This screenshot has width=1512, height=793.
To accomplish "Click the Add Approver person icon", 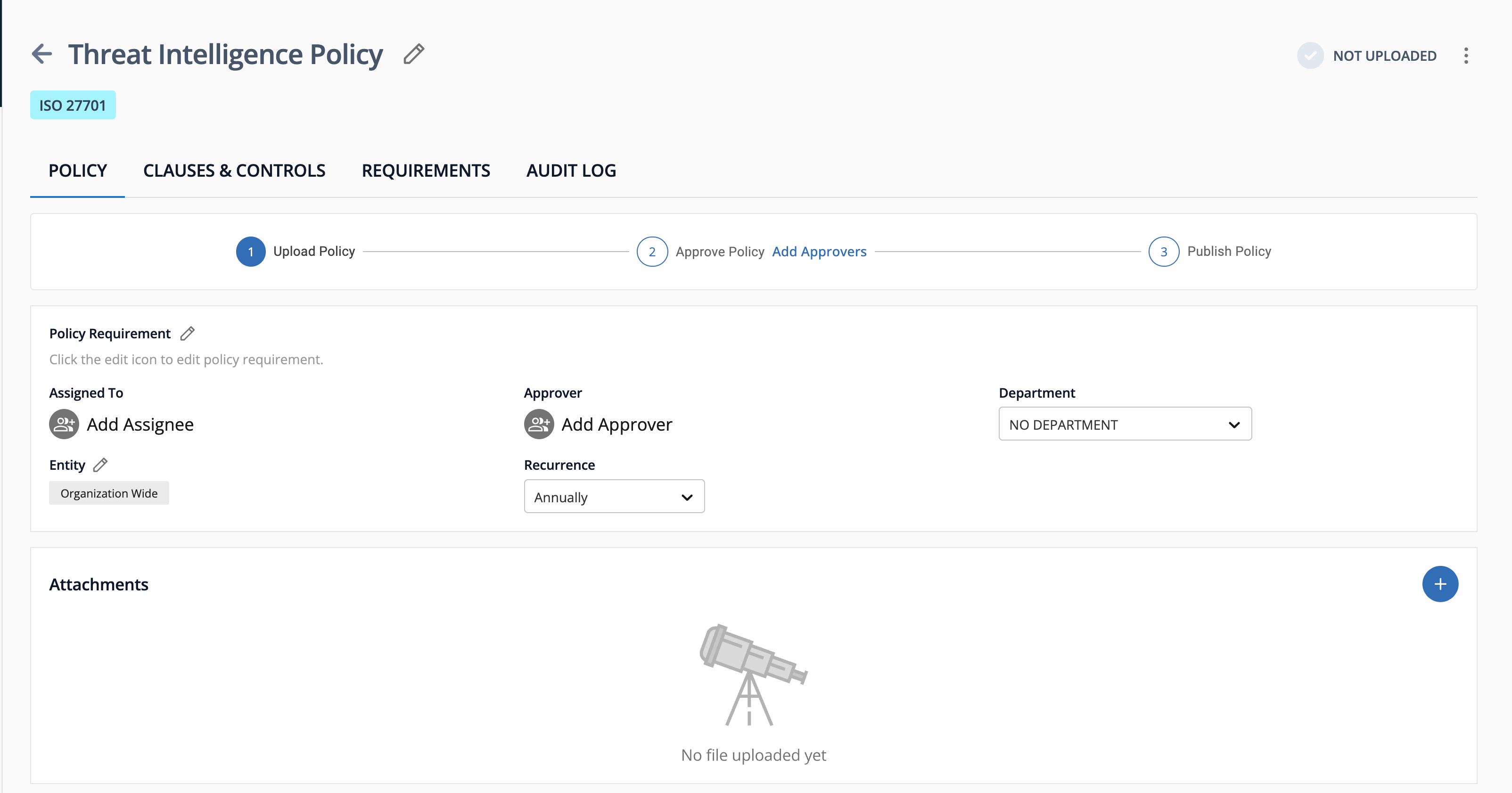I will (539, 424).
